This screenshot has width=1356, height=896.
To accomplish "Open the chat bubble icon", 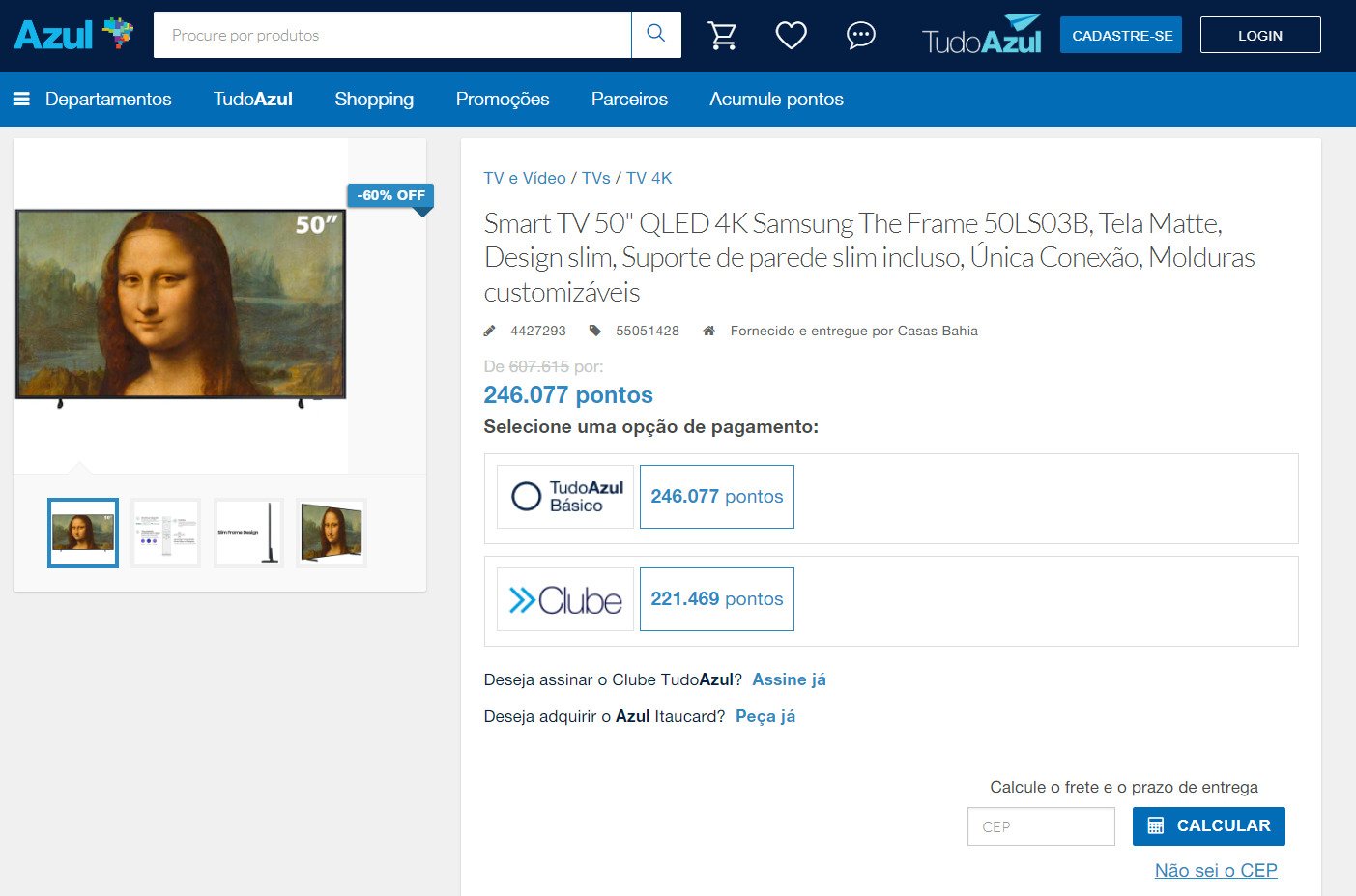I will coord(860,36).
